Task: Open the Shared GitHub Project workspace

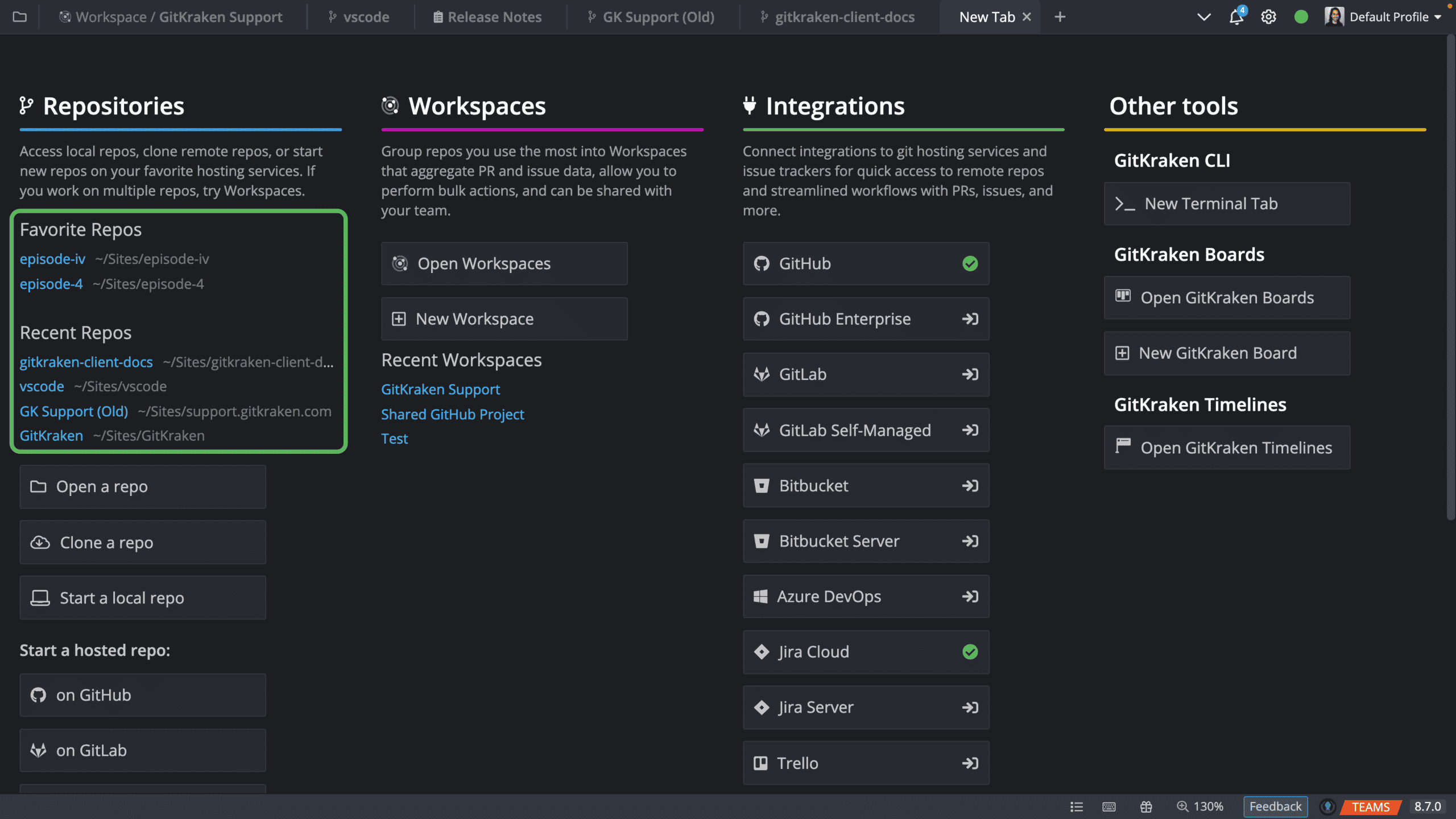Action: (453, 414)
